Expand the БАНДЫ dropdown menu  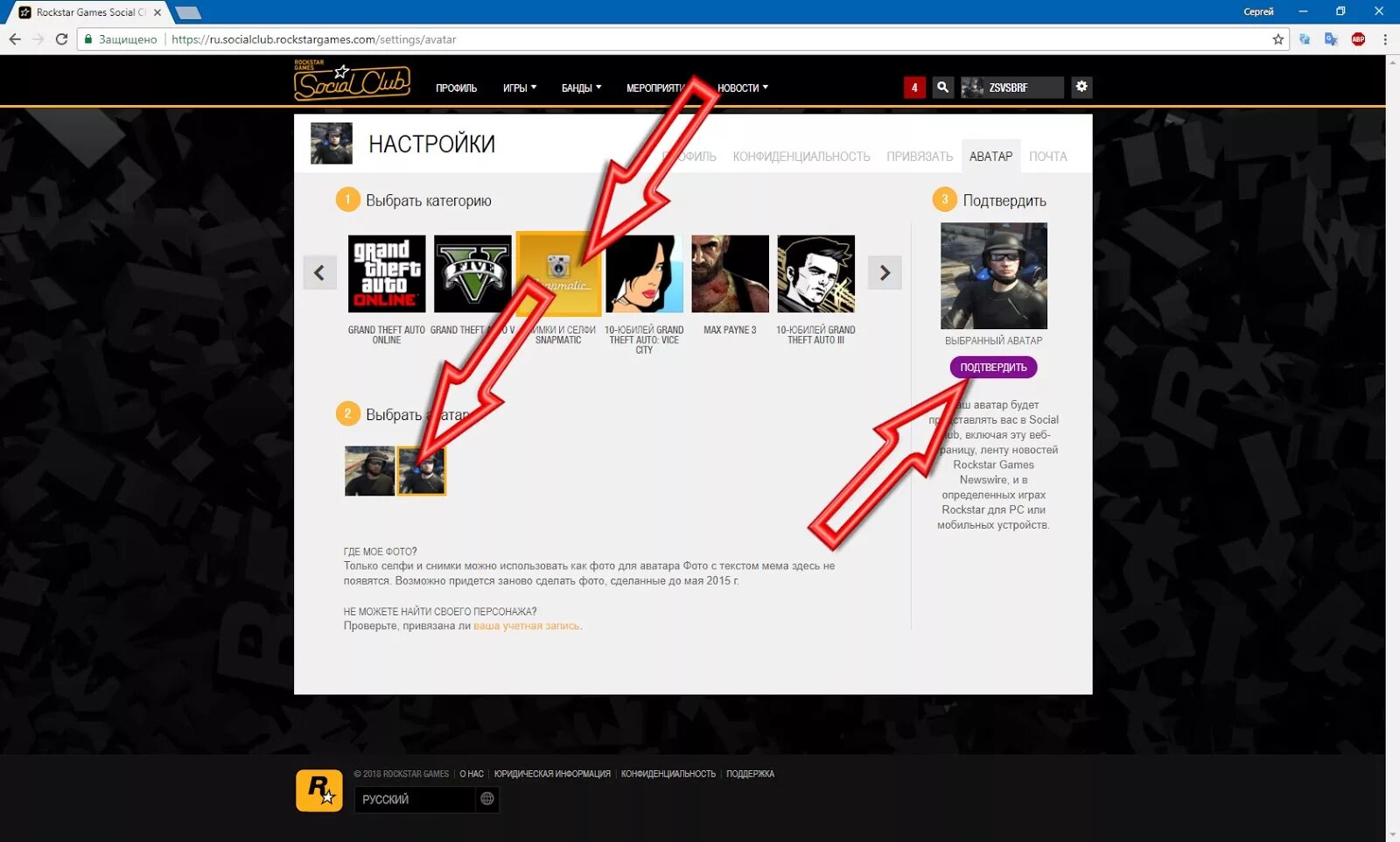(581, 88)
